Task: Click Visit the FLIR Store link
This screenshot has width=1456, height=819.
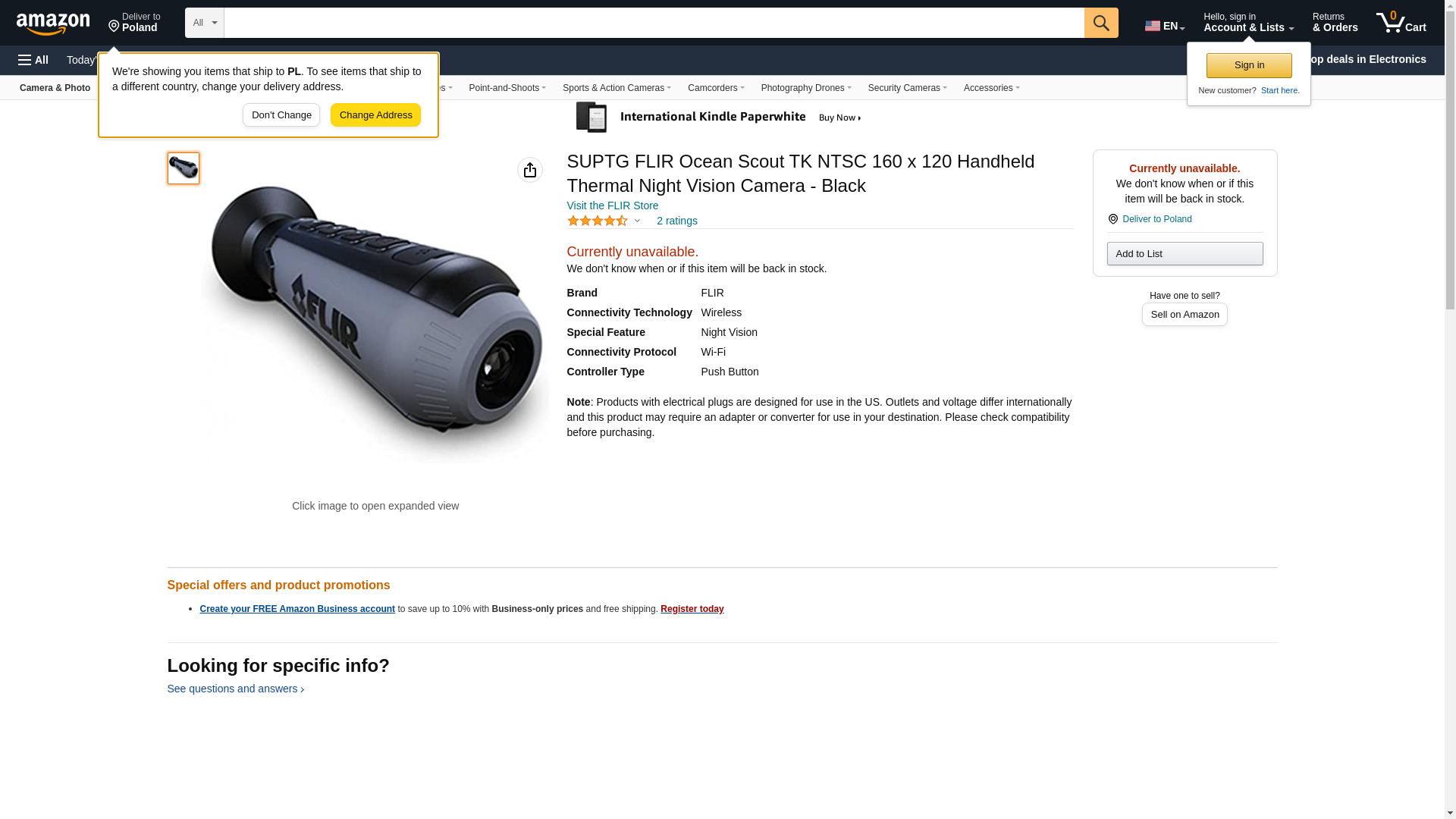Action: [x=613, y=206]
